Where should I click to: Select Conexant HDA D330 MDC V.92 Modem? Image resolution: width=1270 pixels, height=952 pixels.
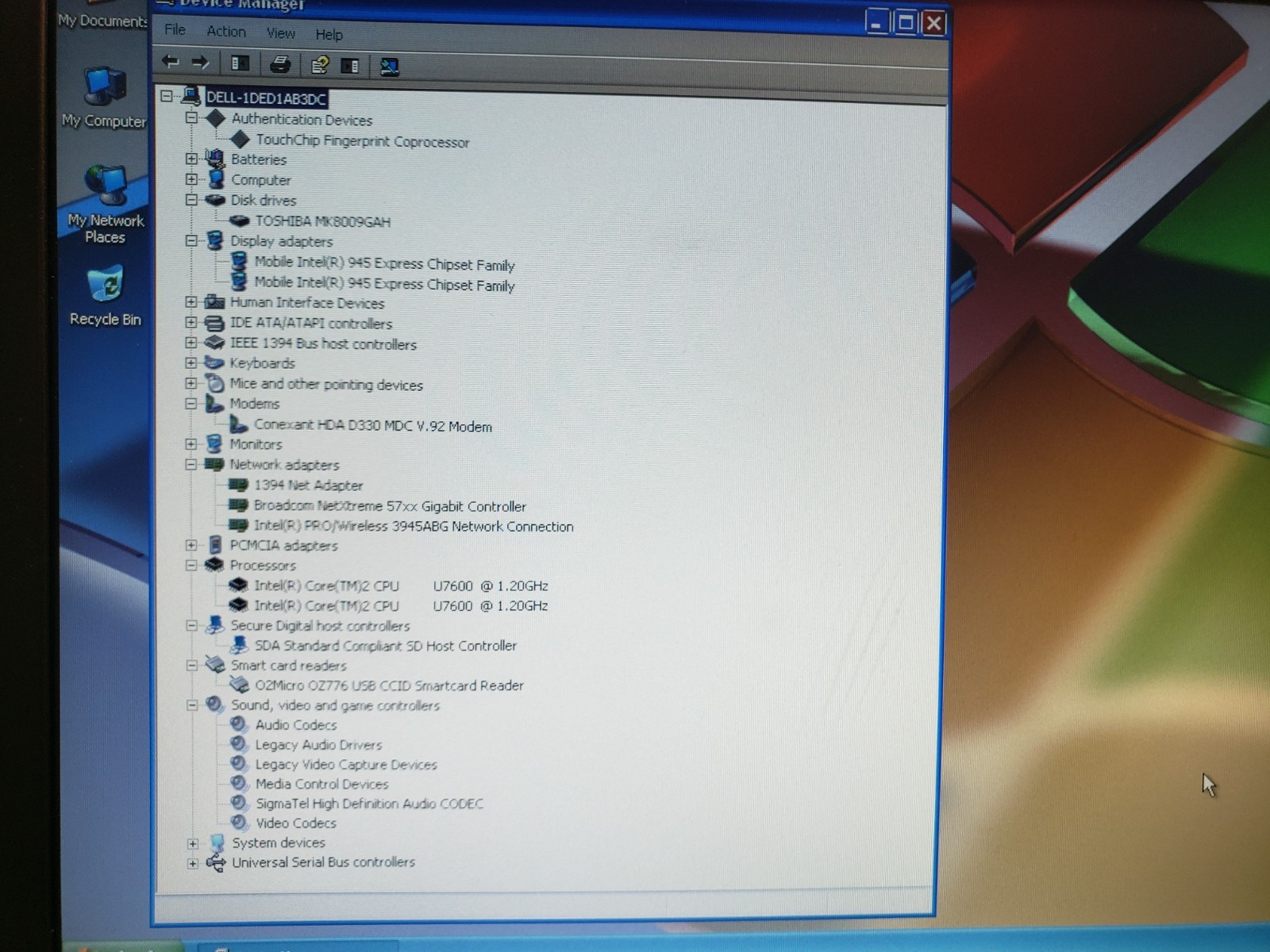[373, 426]
